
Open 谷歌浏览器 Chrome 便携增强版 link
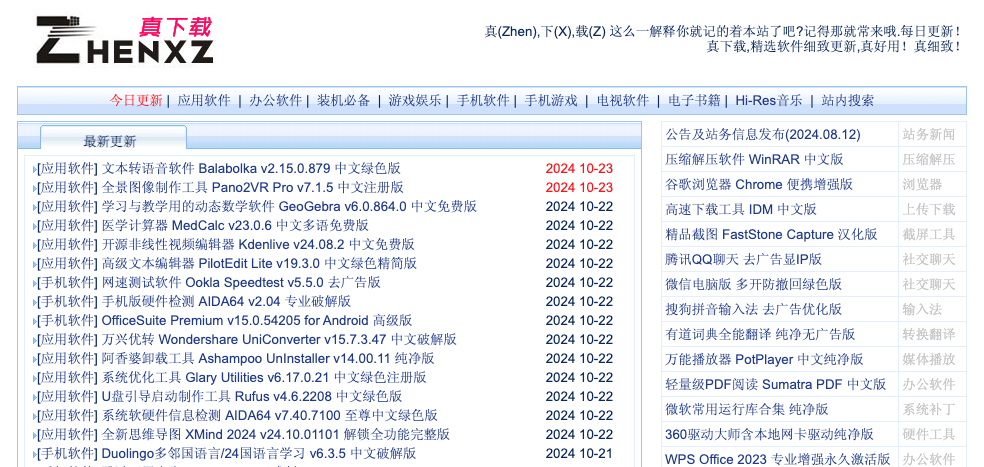tap(759, 185)
